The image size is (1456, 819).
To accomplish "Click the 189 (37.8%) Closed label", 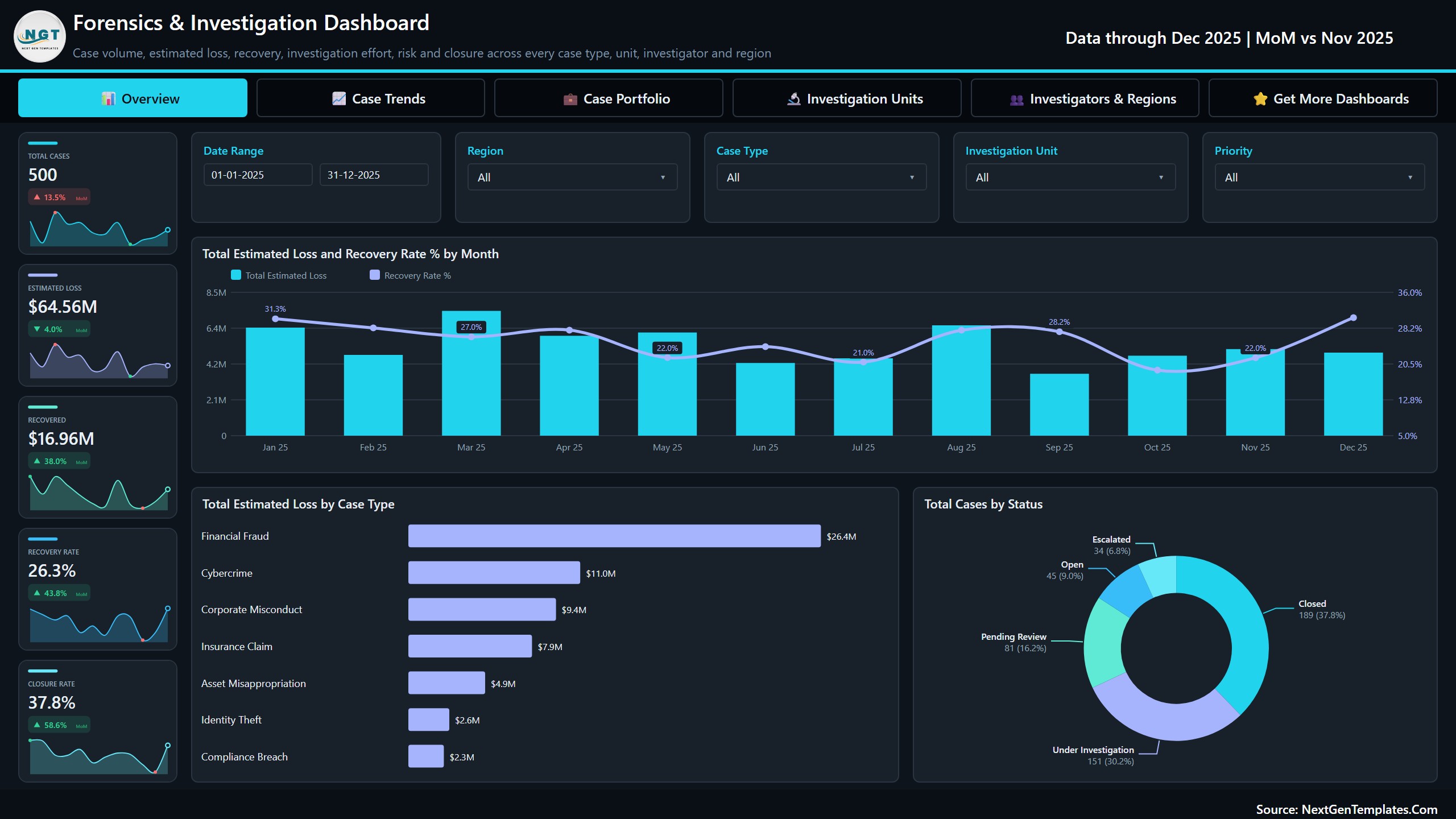I will [x=1322, y=615].
